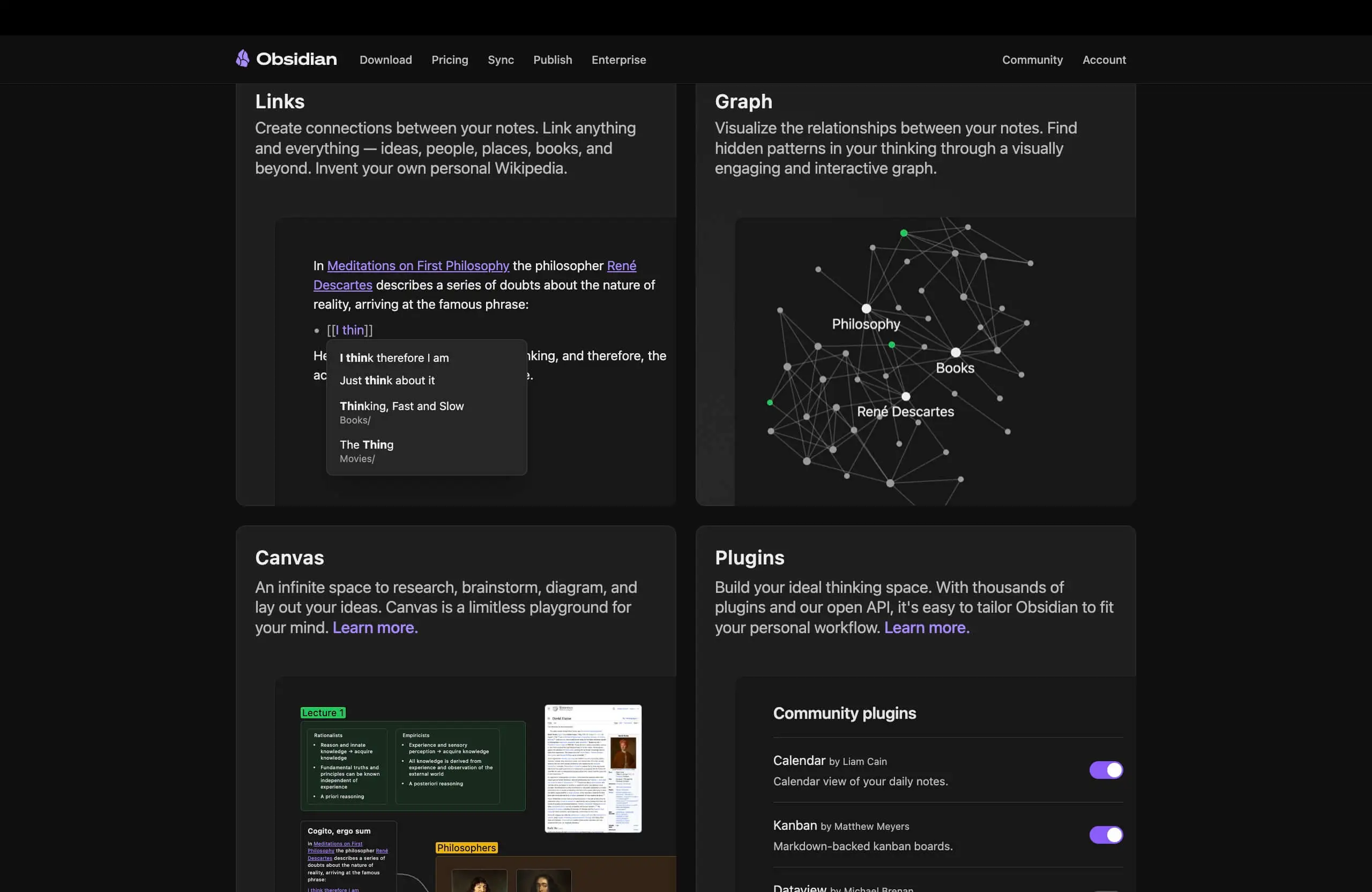
Task: Click the Graph section heading
Action: coord(743,101)
